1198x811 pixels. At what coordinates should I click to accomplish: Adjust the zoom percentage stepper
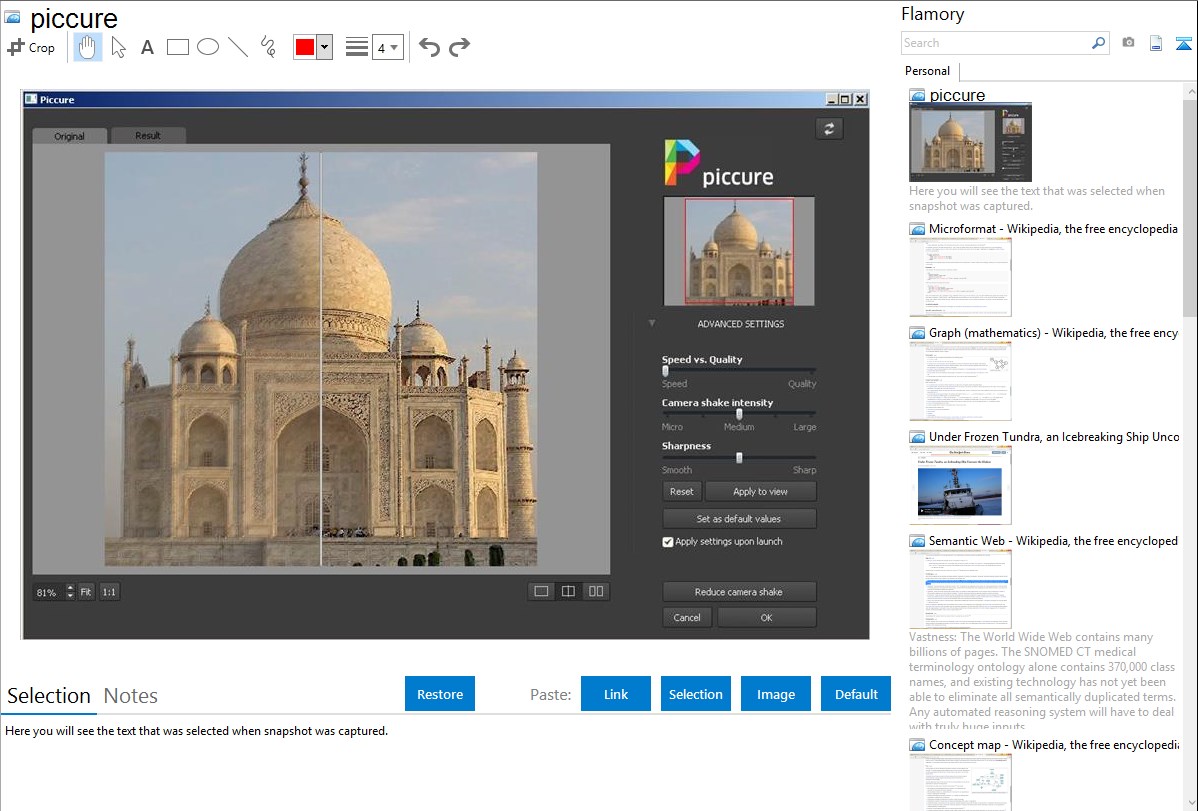tap(70, 592)
